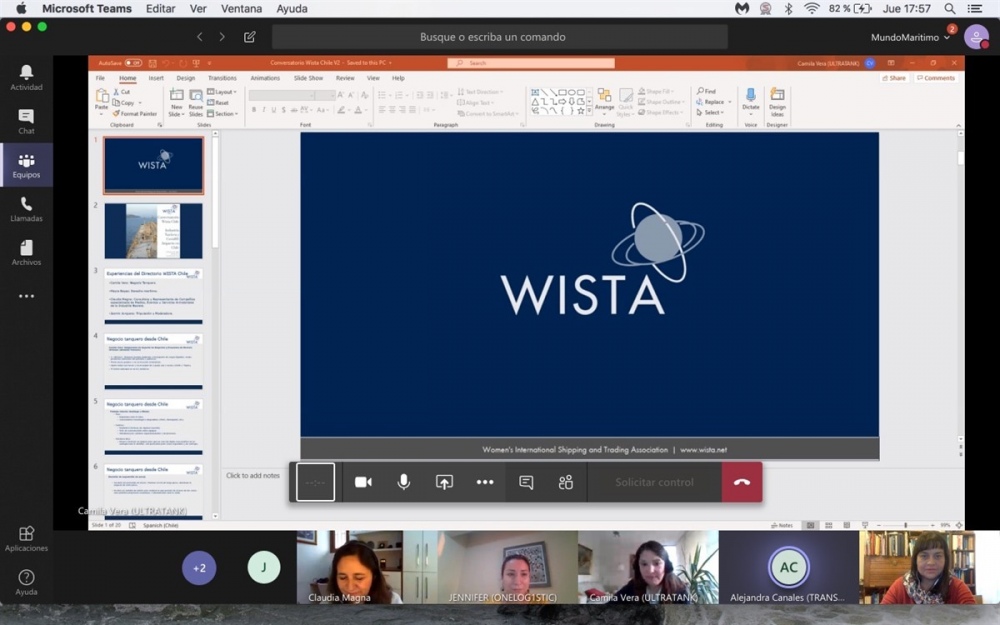Open Bluetooth status in menu bar
This screenshot has width=1000, height=625.
(x=788, y=8)
